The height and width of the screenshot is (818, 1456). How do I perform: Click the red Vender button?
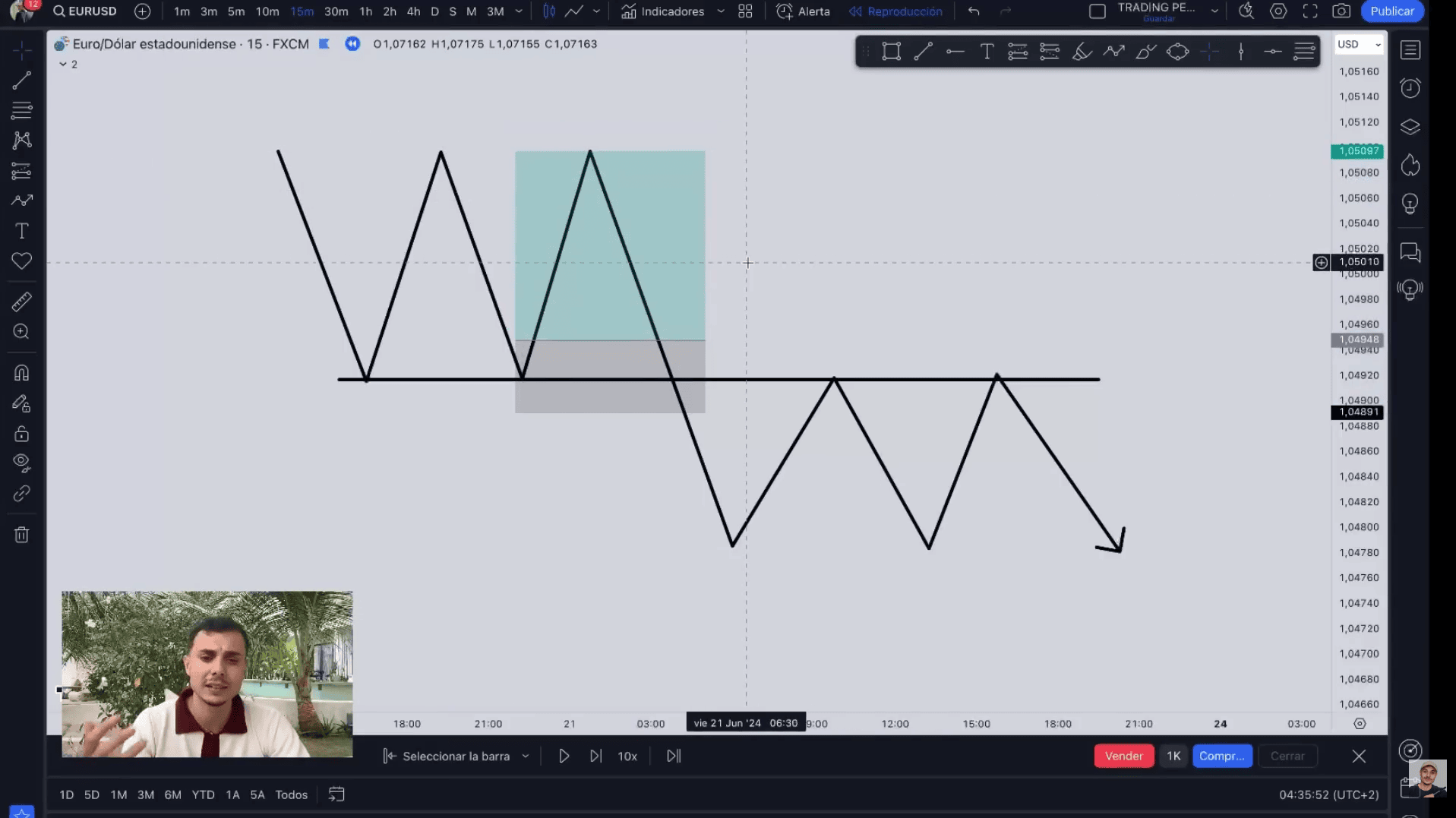pos(1123,756)
